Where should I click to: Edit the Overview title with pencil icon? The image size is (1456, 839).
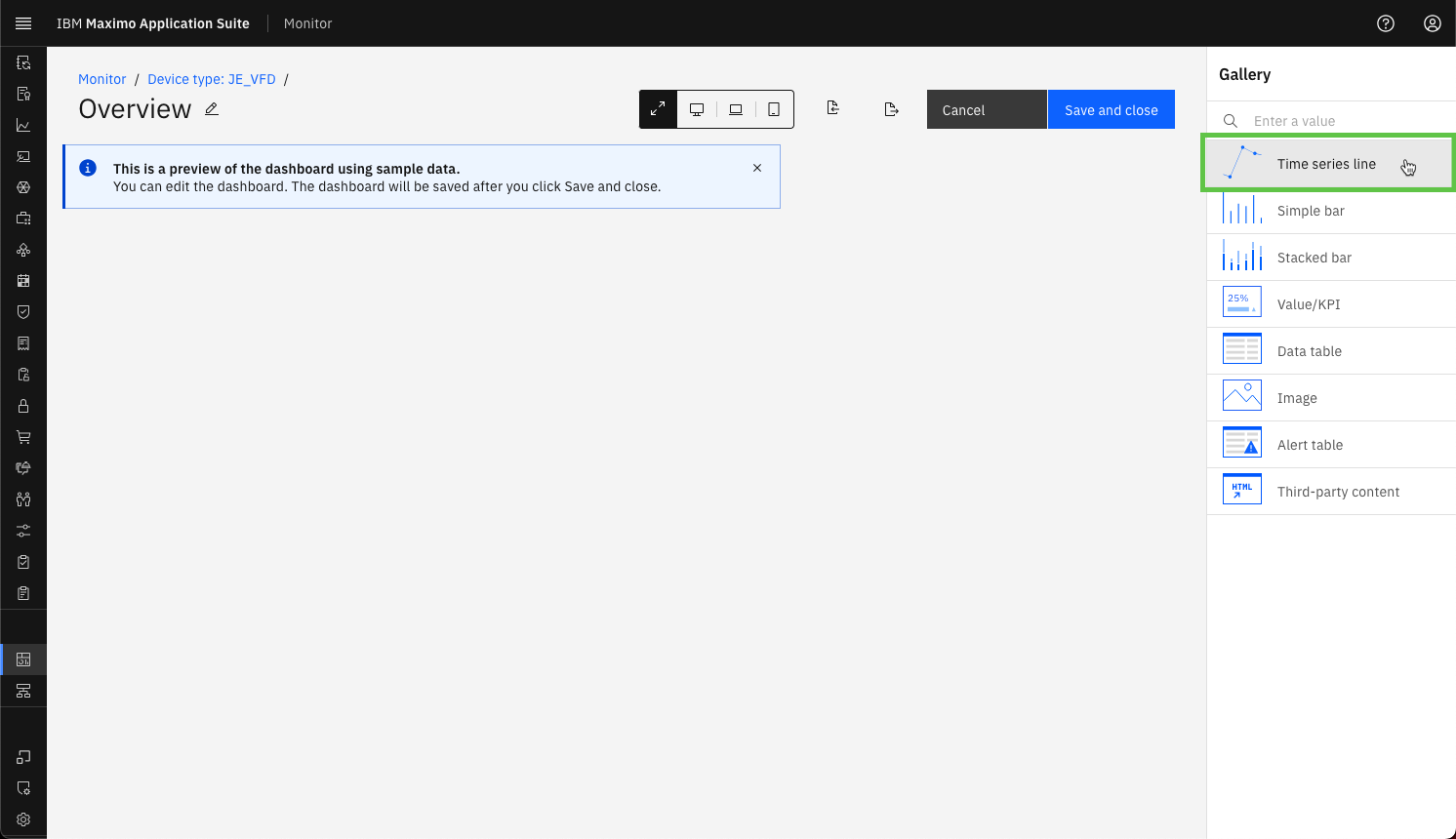pos(212,109)
